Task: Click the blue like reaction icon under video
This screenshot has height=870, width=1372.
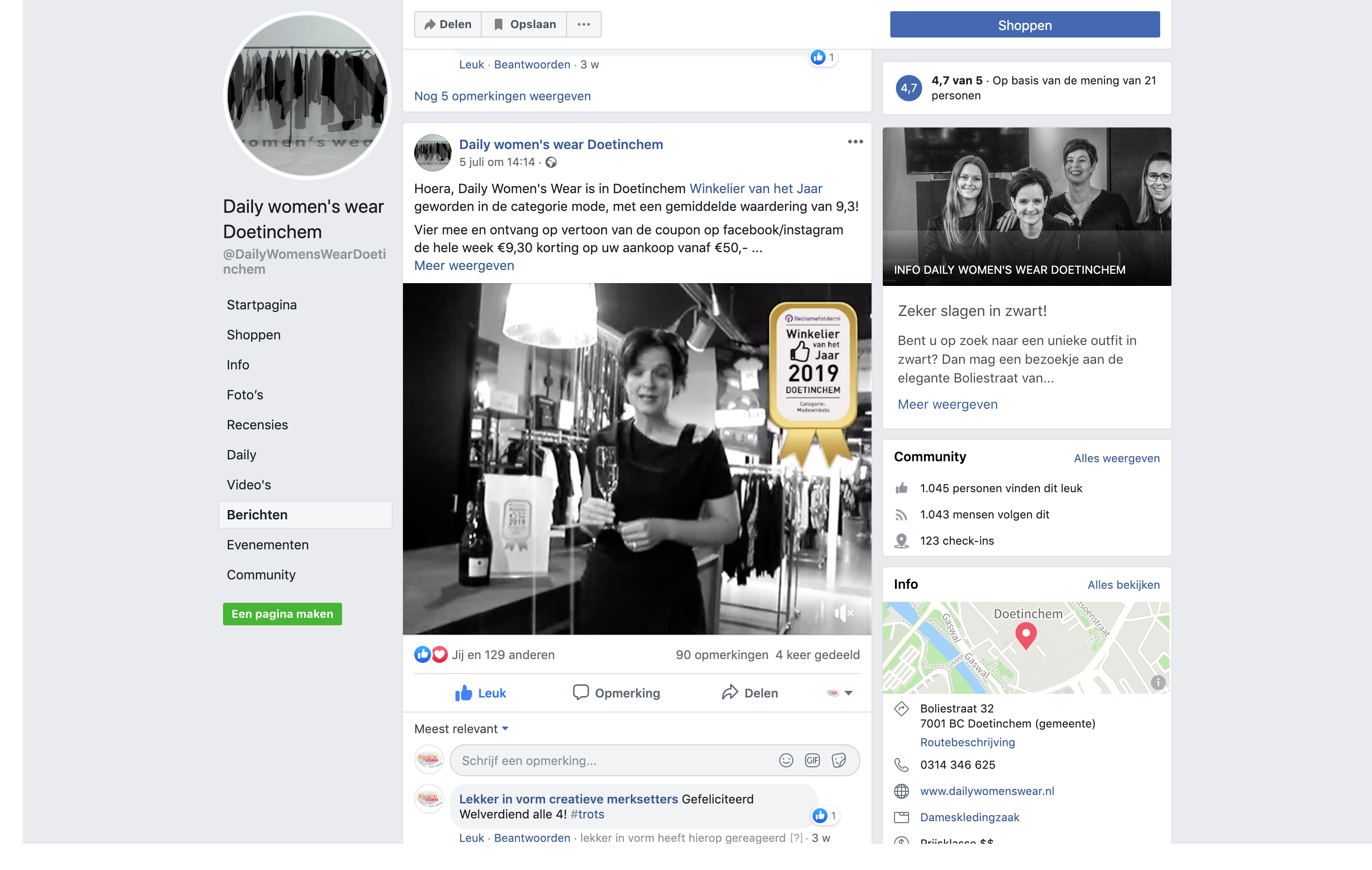Action: [x=422, y=654]
